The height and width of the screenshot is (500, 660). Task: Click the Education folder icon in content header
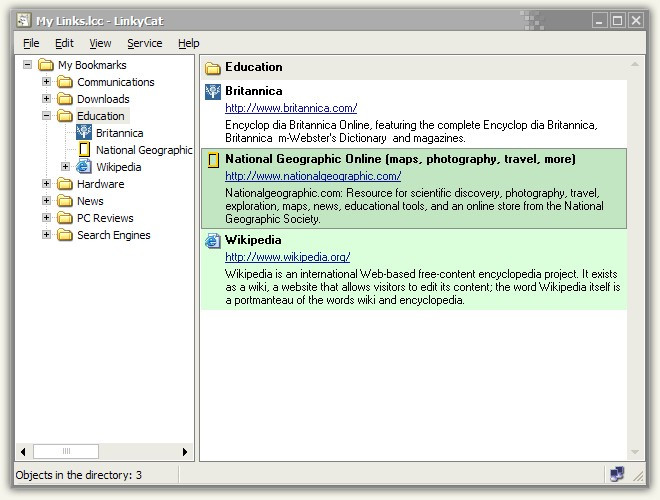(x=213, y=68)
